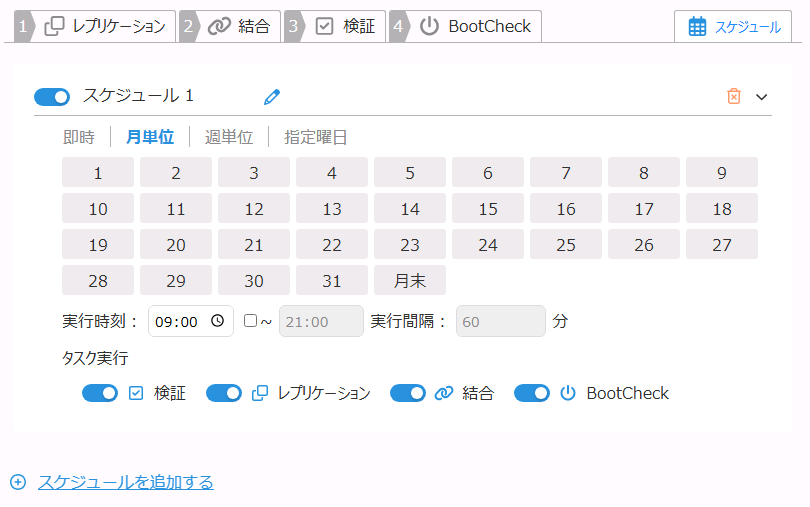Click the power icon in the BootCheck step
The image size is (810, 507).
(429, 27)
